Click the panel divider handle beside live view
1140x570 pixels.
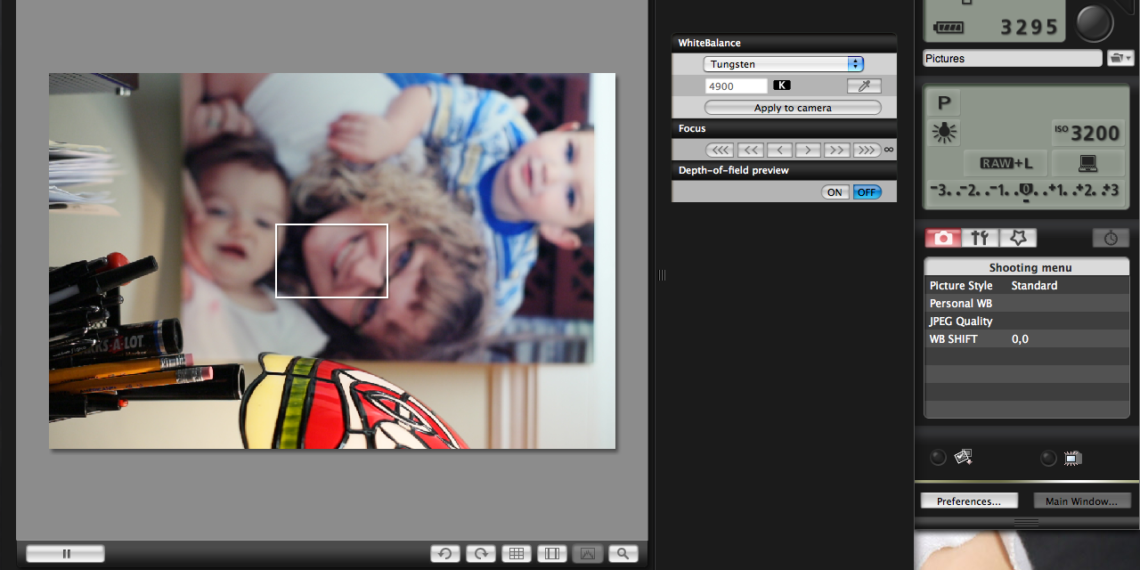pyautogui.click(x=662, y=275)
